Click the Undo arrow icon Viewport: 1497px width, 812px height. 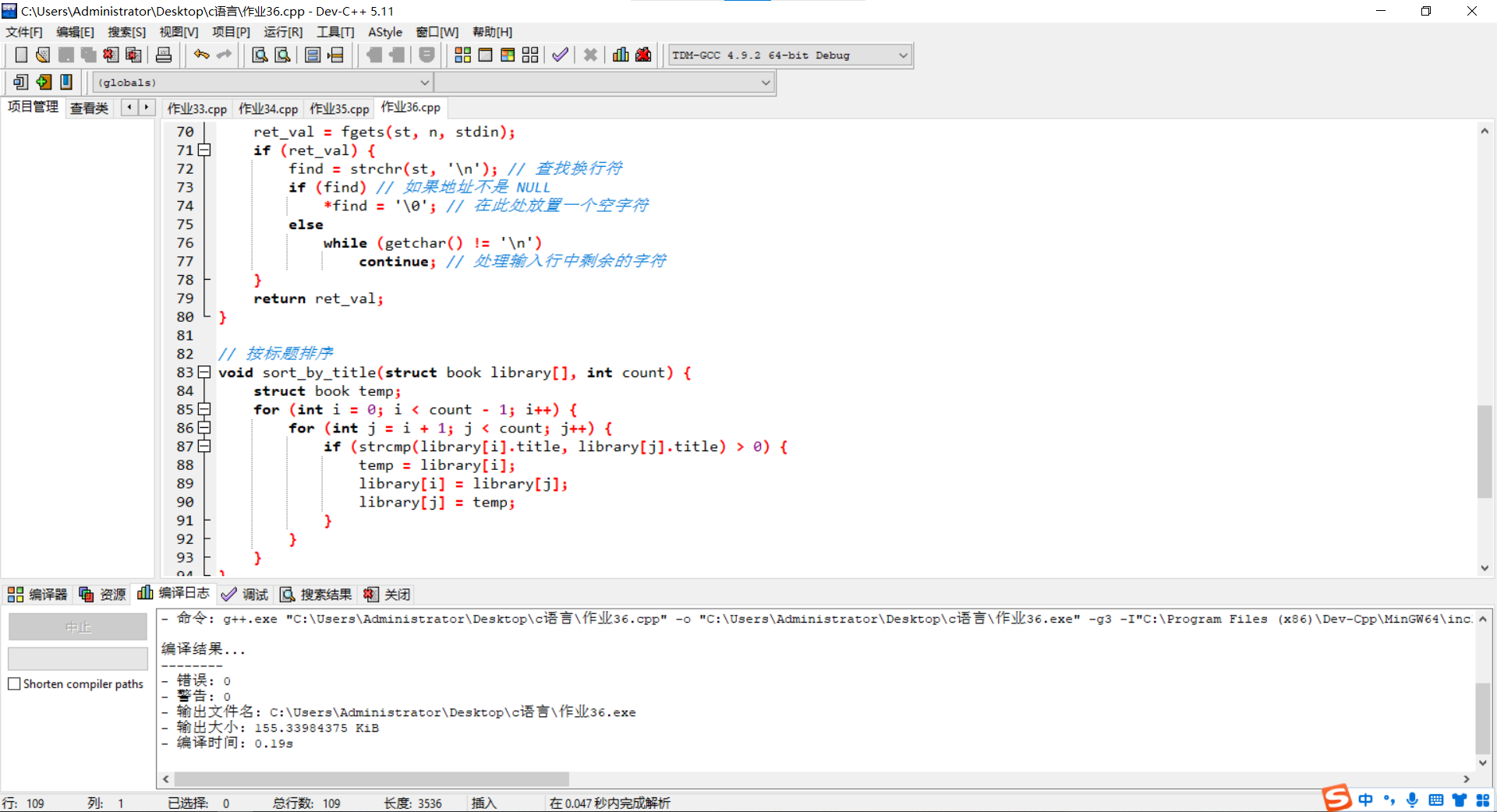point(201,55)
